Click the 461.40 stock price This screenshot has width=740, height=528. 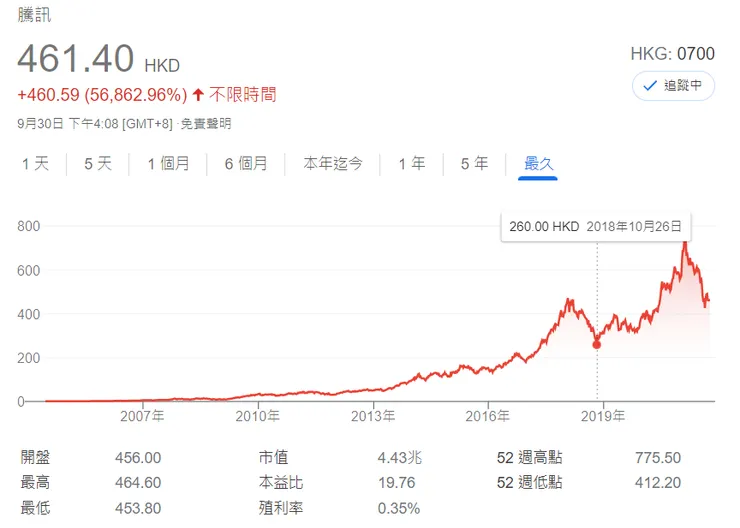[x=76, y=59]
